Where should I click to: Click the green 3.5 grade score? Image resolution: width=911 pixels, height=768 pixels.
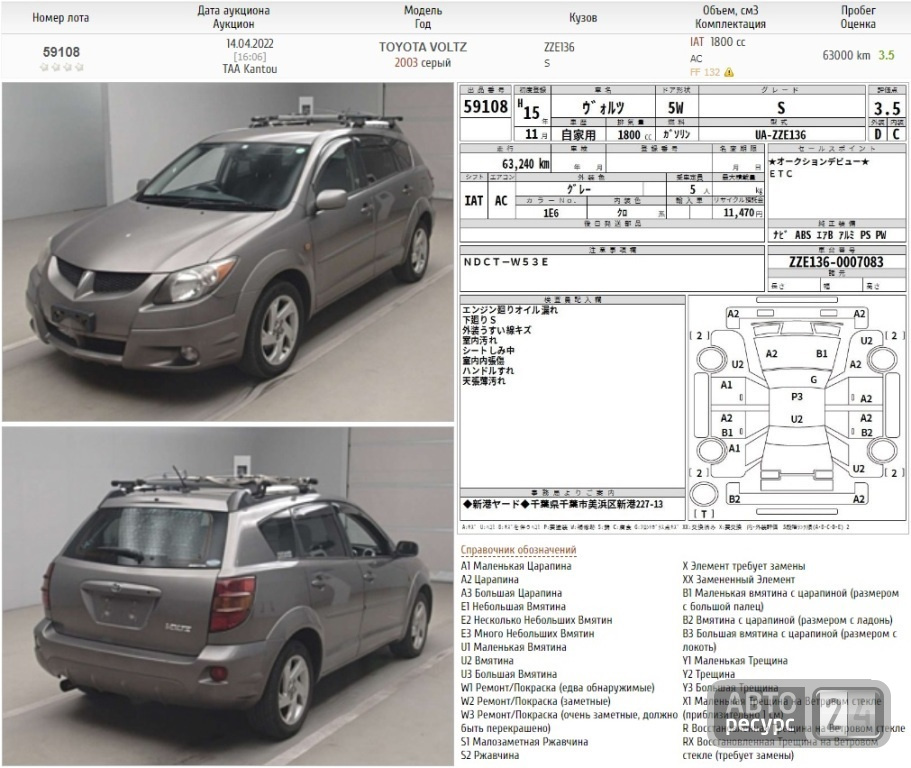[x=887, y=56]
